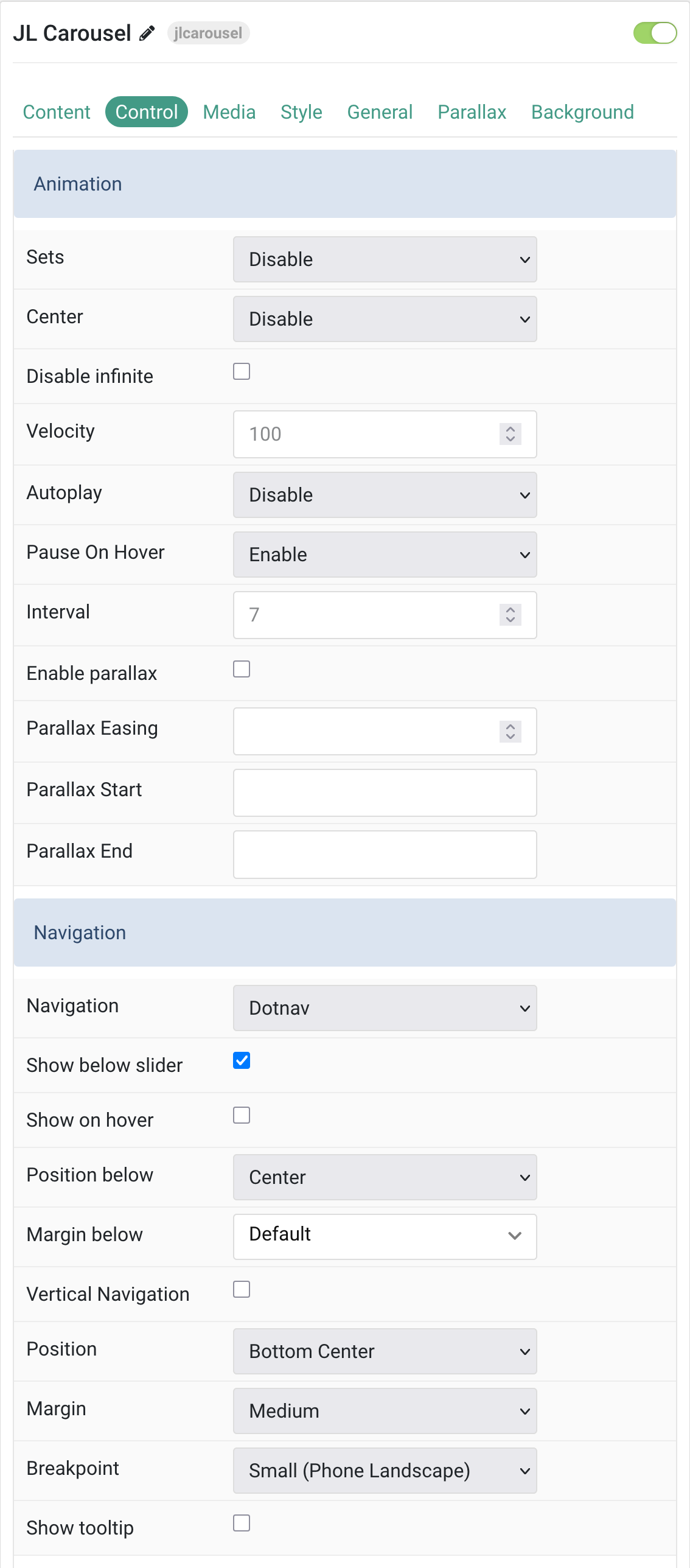
Task: Switch to the Media tab
Action: point(229,112)
